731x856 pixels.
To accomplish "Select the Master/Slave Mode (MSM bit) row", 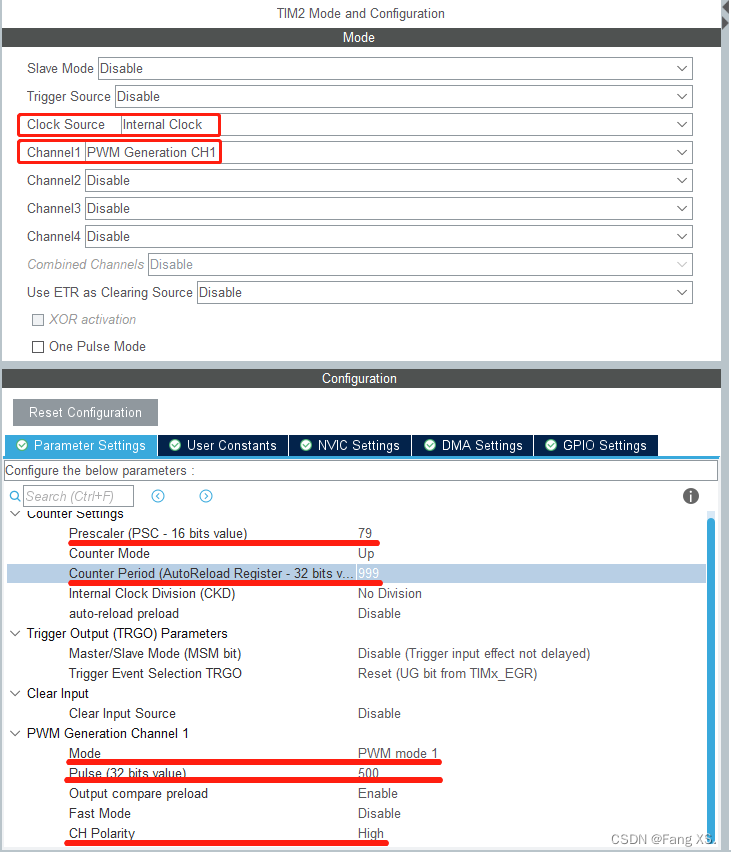I will pyautogui.click(x=356, y=653).
